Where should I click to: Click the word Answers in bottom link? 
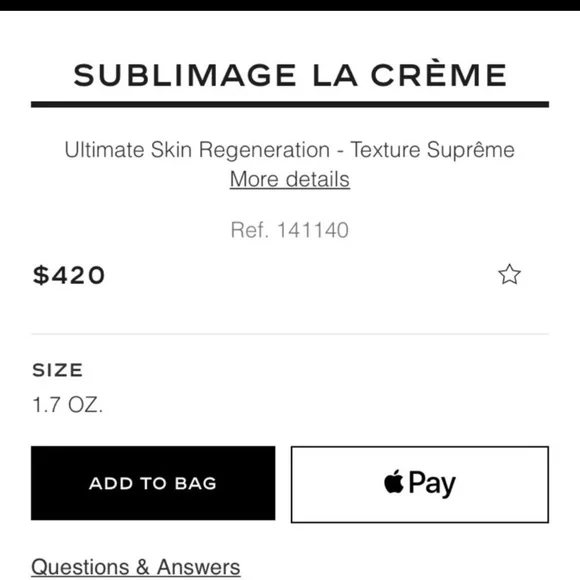click(199, 567)
